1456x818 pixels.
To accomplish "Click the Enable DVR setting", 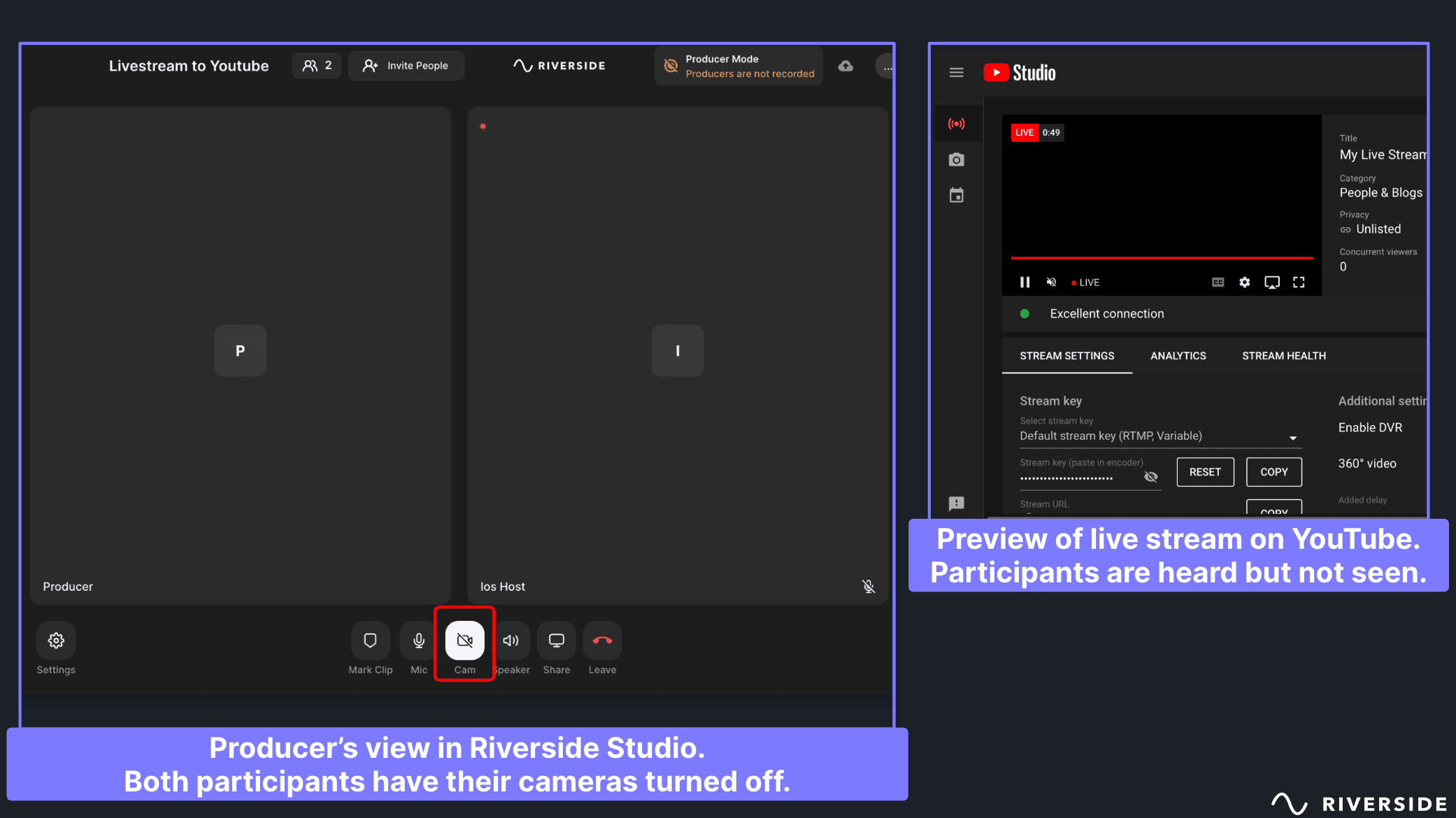I will (x=1370, y=427).
